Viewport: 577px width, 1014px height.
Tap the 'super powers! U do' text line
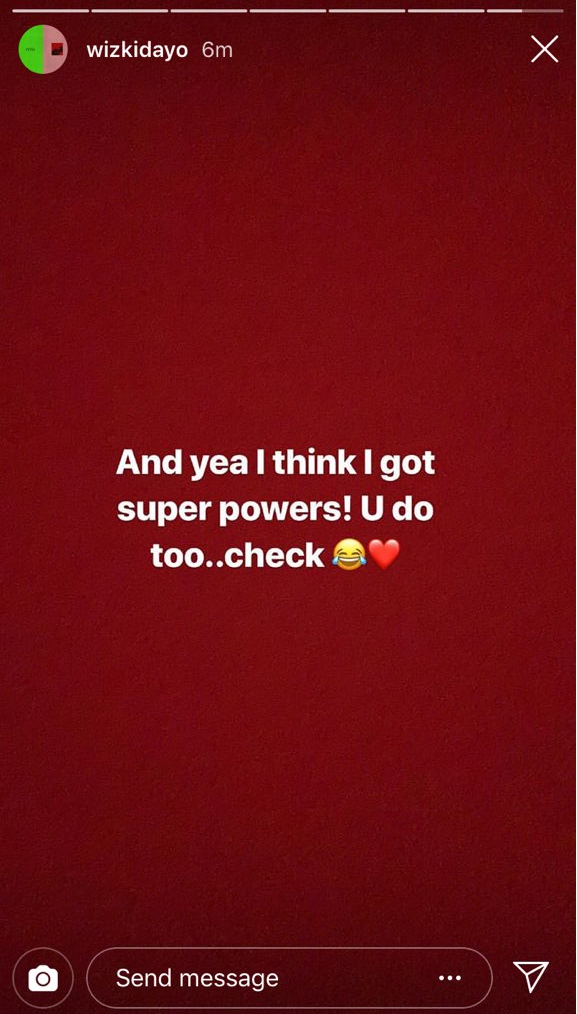(276, 510)
